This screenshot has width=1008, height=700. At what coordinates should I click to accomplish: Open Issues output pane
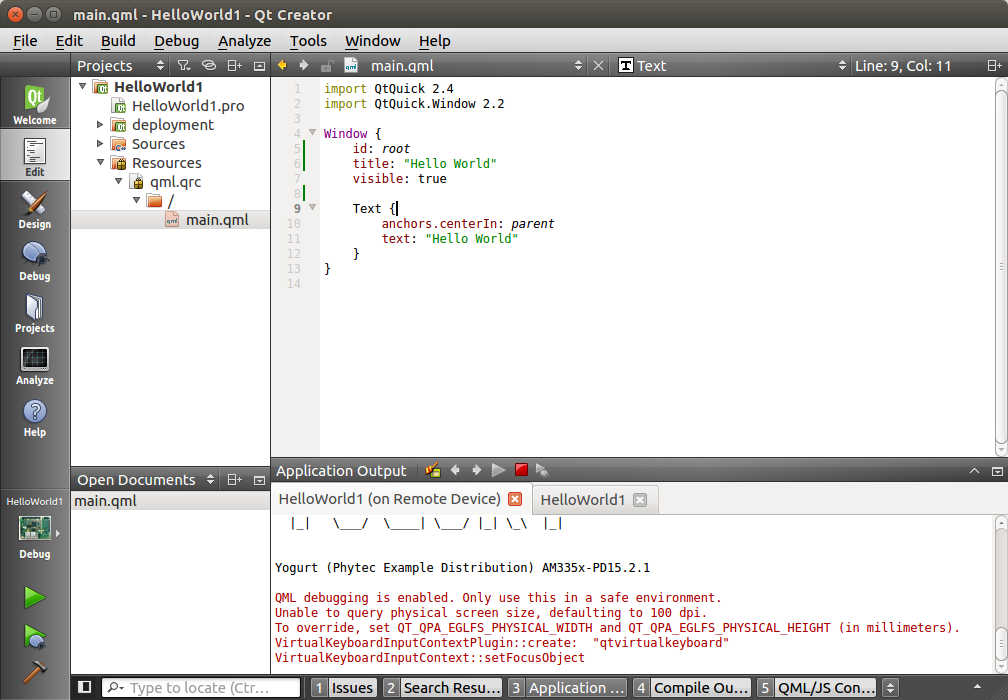(x=344, y=687)
